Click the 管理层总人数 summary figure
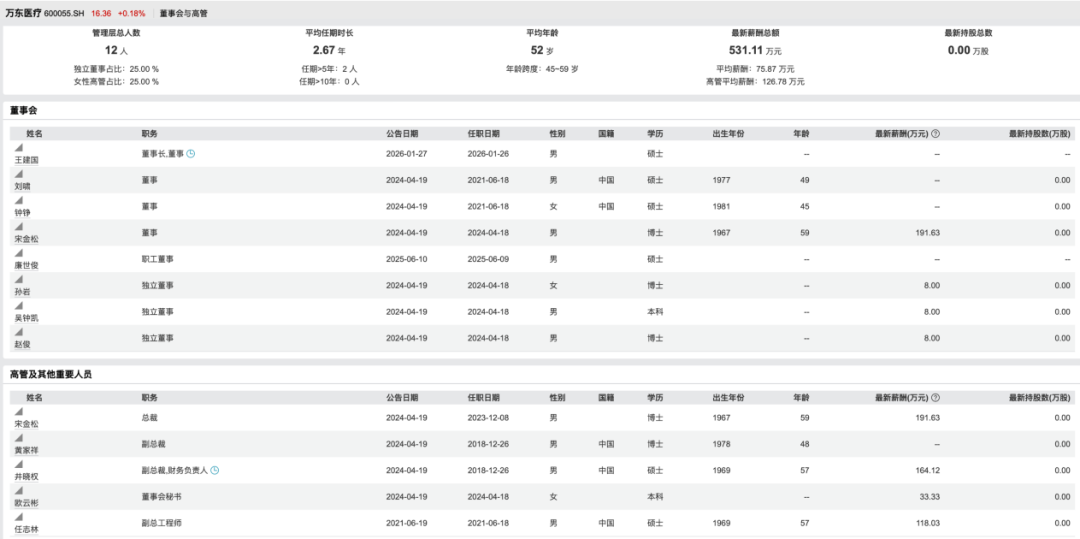 click(110, 50)
